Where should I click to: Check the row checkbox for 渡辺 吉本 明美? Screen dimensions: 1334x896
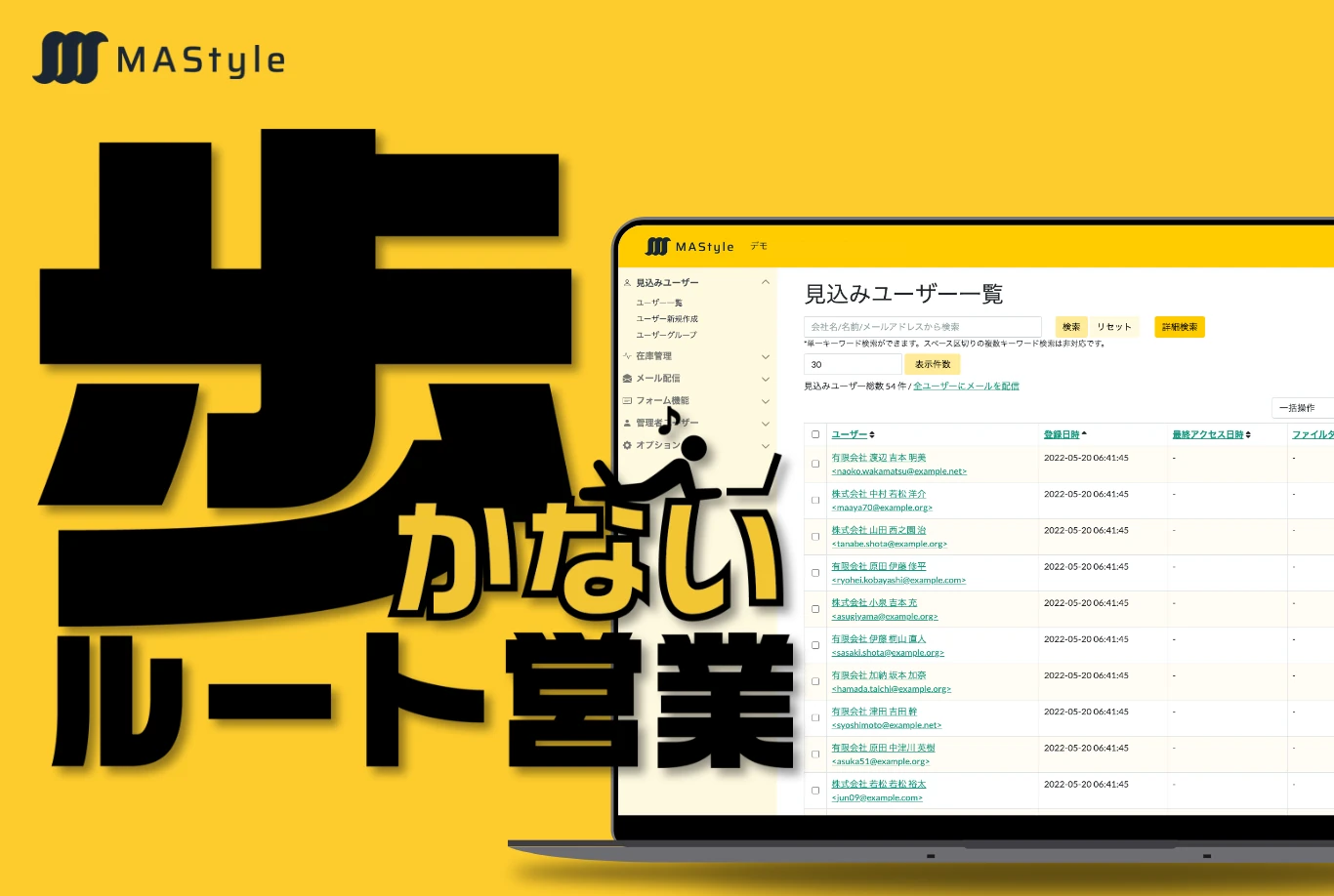pos(815,465)
